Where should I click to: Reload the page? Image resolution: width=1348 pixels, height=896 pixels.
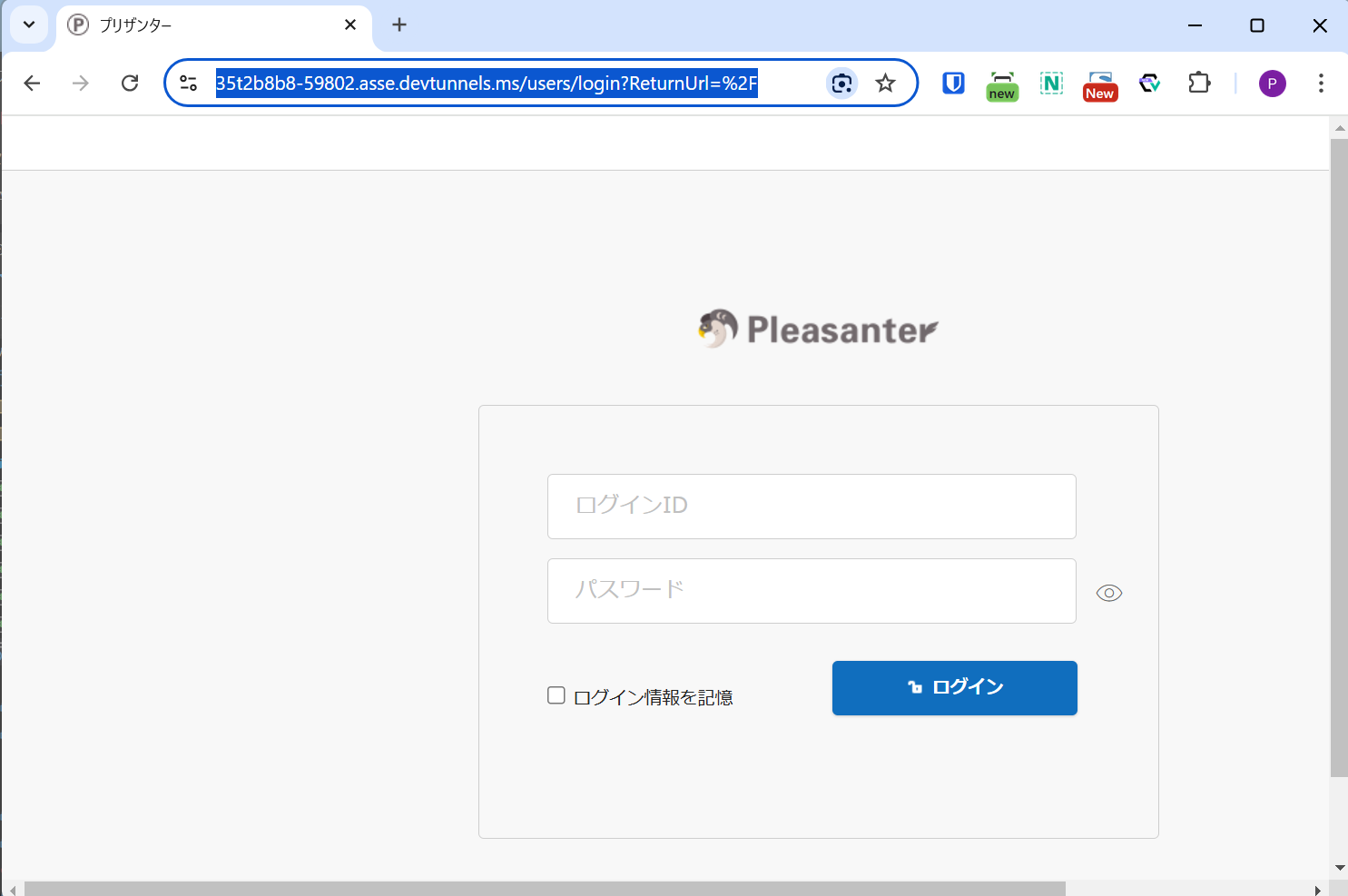coord(130,84)
